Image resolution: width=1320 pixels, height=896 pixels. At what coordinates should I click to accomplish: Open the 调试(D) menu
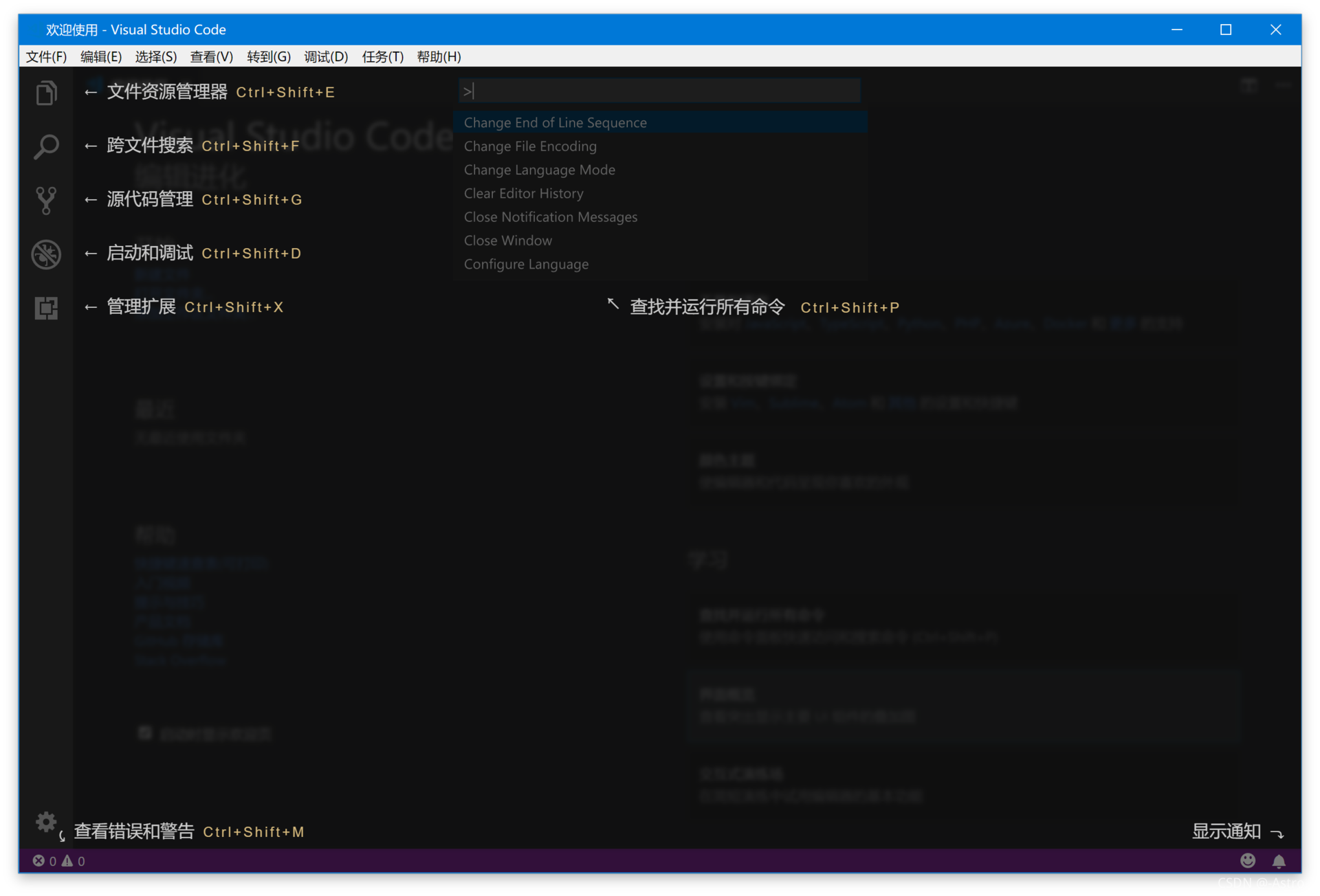coord(326,56)
